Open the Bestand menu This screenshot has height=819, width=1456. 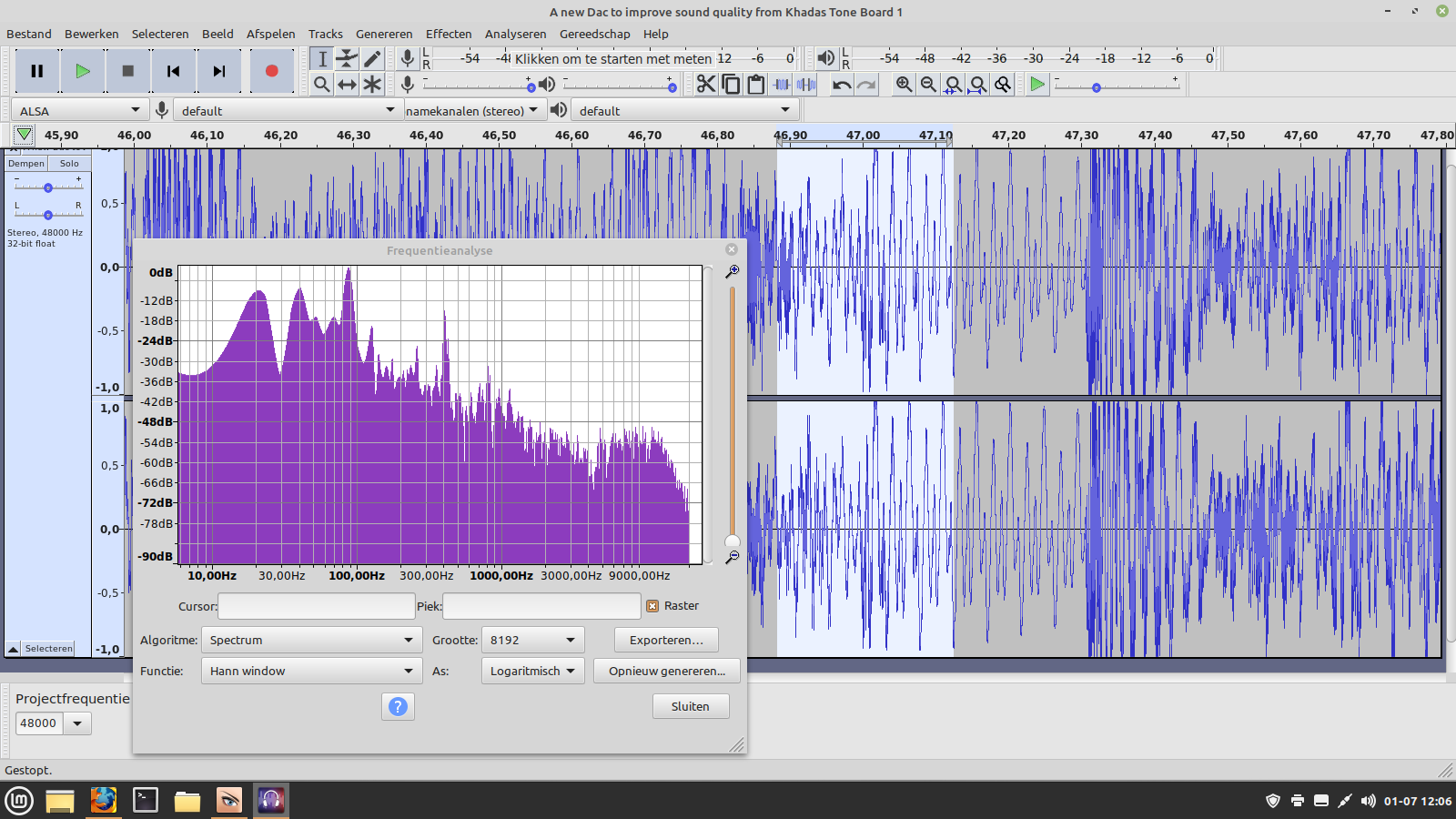[29, 34]
